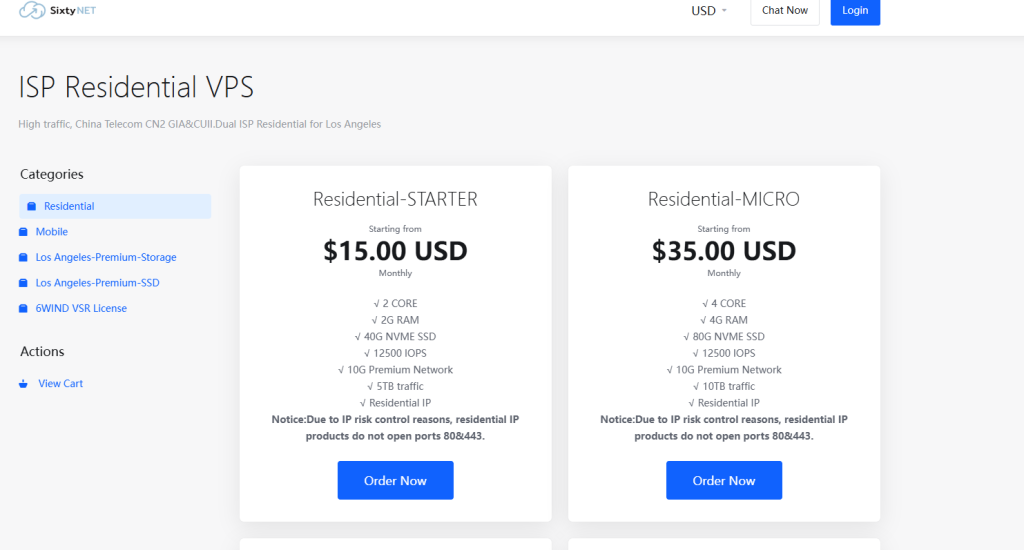Image resolution: width=1024 pixels, height=550 pixels.
Task: Click the SixtyNET cloud logo
Action: coord(32,11)
